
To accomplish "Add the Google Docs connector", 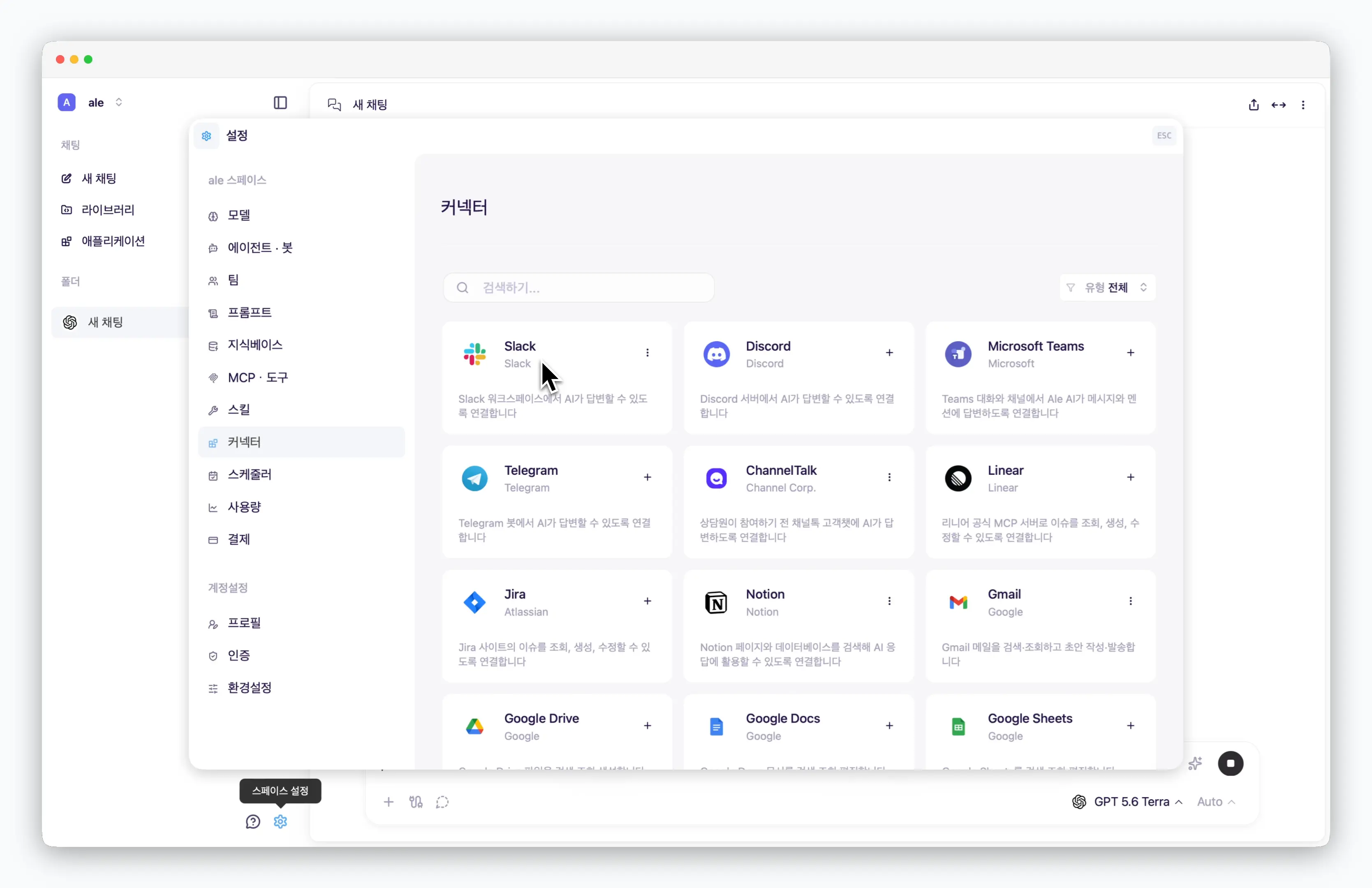I will [889, 726].
